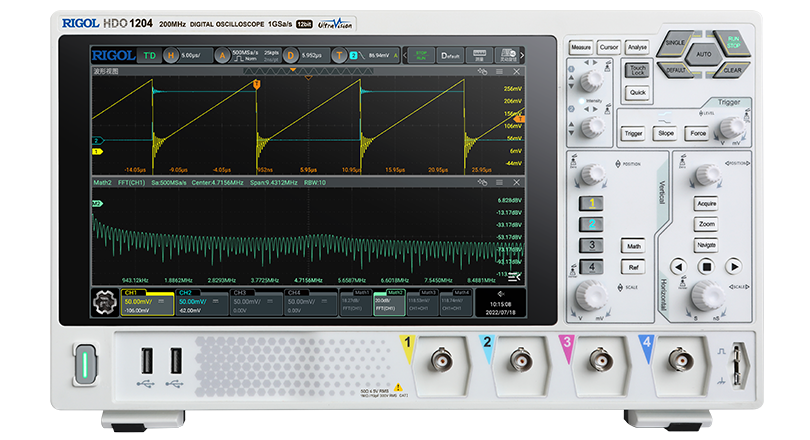Image resolution: width=810 pixels, height=440 pixels.
Task: Tap the orange A acquisition settings icon
Action: [222, 55]
